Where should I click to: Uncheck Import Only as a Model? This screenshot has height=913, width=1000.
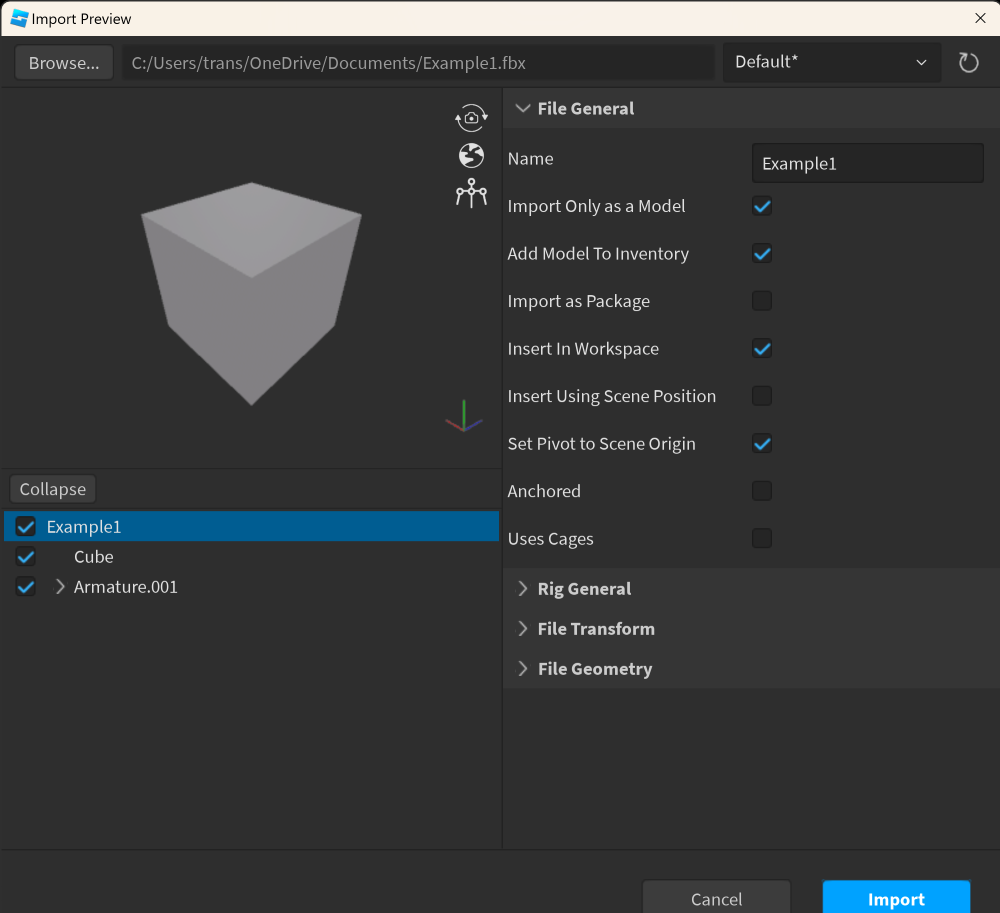click(x=761, y=206)
